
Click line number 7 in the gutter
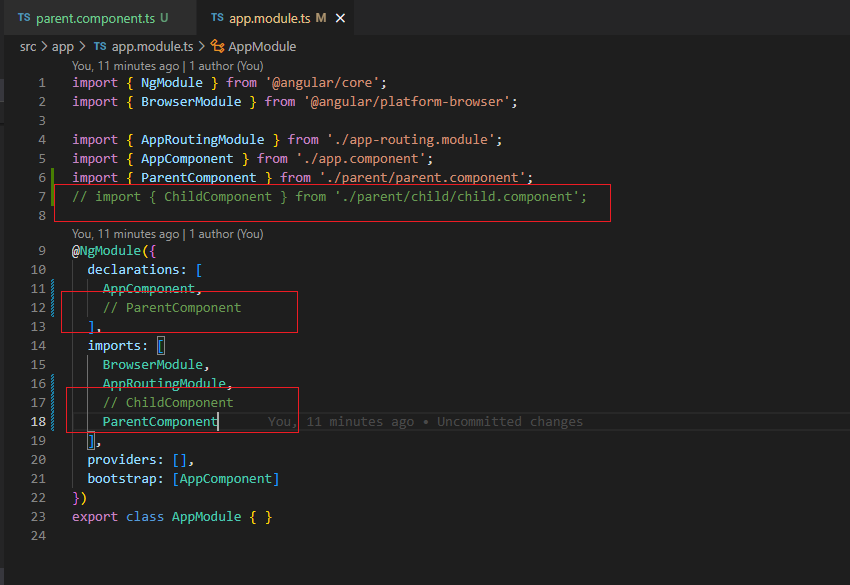pyautogui.click(x=42, y=197)
